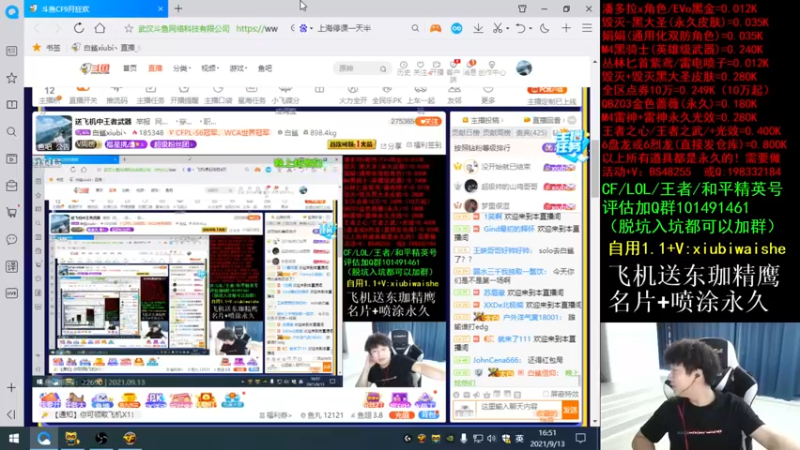The height and width of the screenshot is (450, 800).
Task: Open the 开播提醒 streamer tool
Action: coord(184,95)
